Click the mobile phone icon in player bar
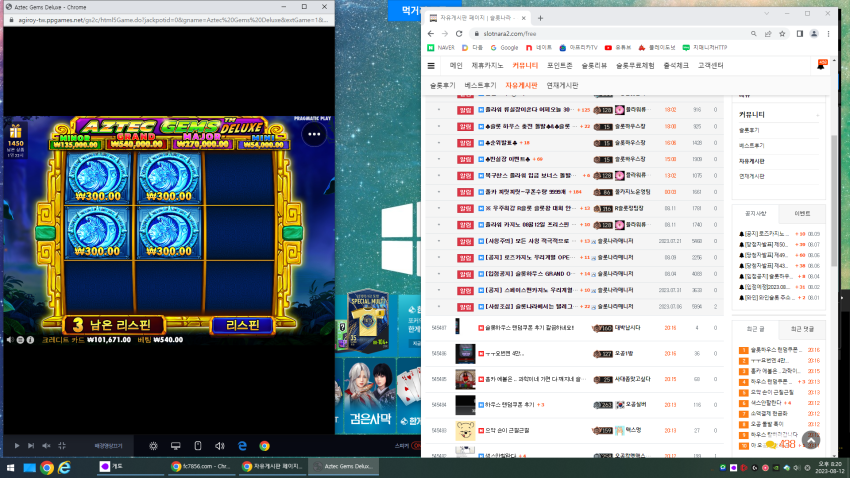The height and width of the screenshot is (478, 850). tap(198, 445)
